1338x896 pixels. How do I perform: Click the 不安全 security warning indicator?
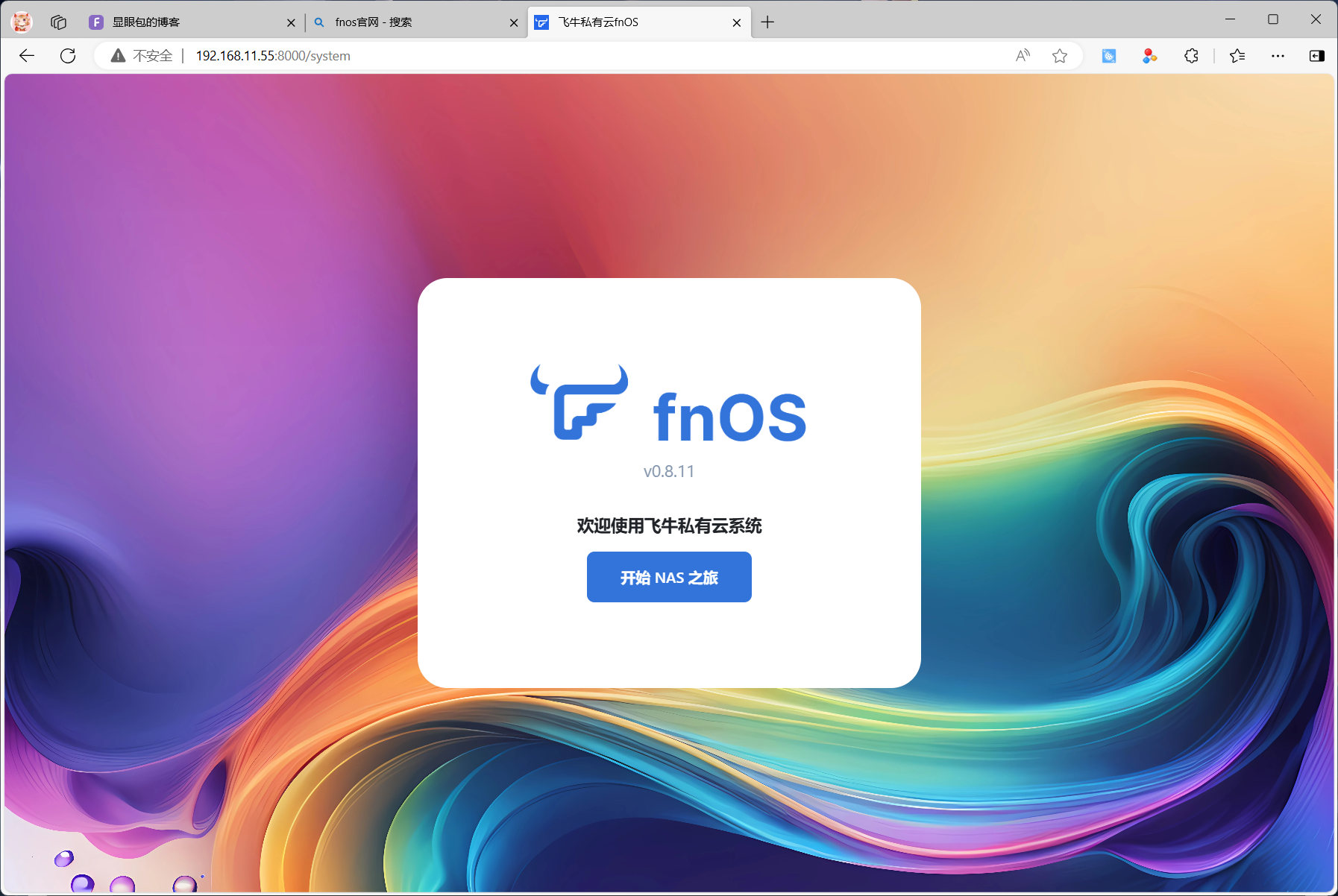click(142, 56)
